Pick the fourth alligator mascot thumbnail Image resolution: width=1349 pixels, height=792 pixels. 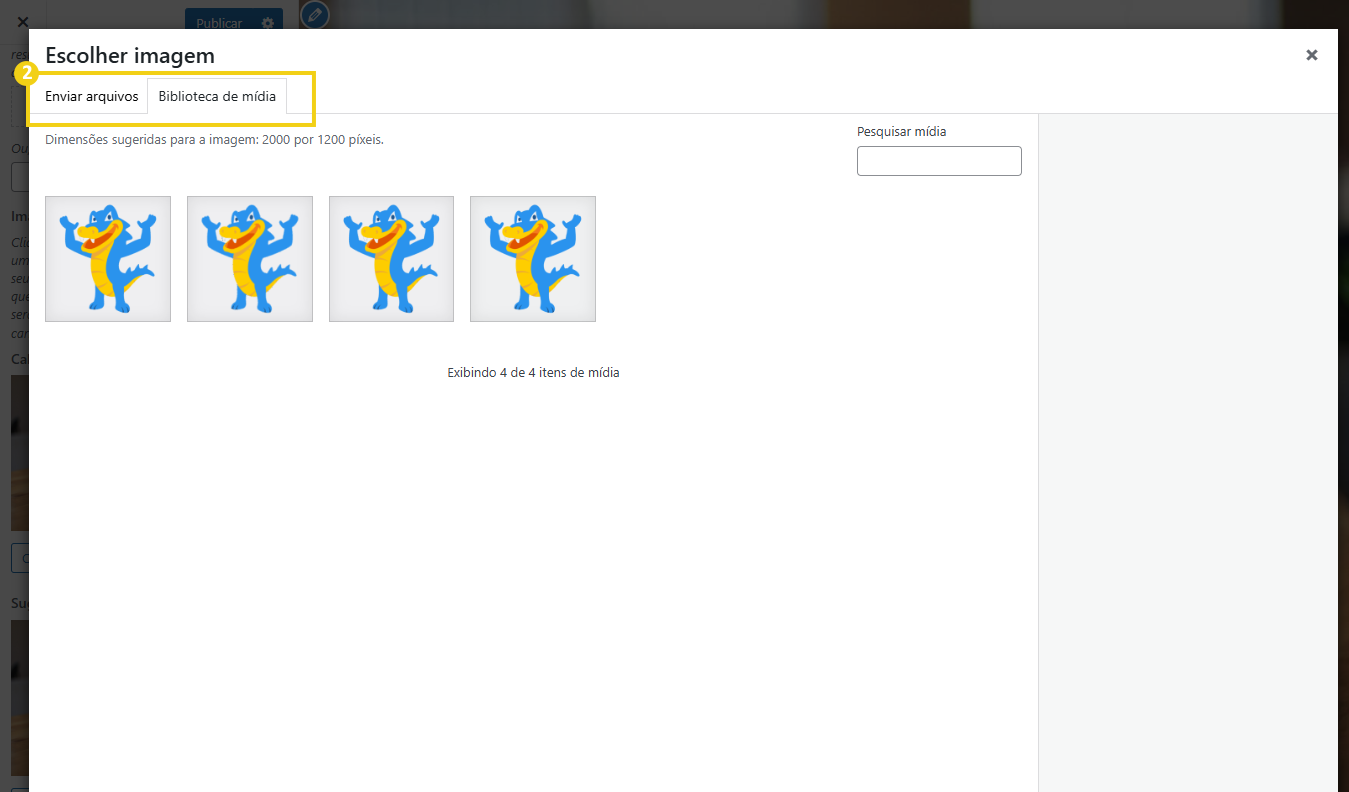coord(533,259)
